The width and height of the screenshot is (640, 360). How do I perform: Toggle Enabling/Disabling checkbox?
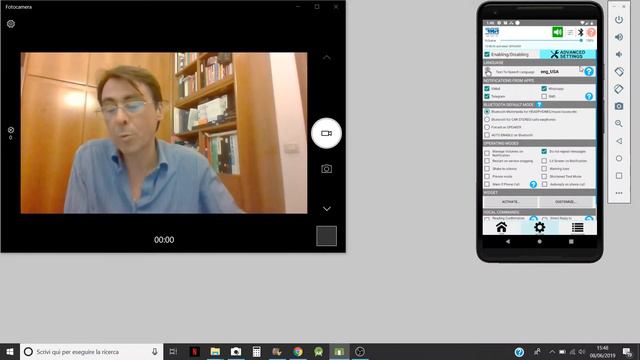click(x=487, y=54)
